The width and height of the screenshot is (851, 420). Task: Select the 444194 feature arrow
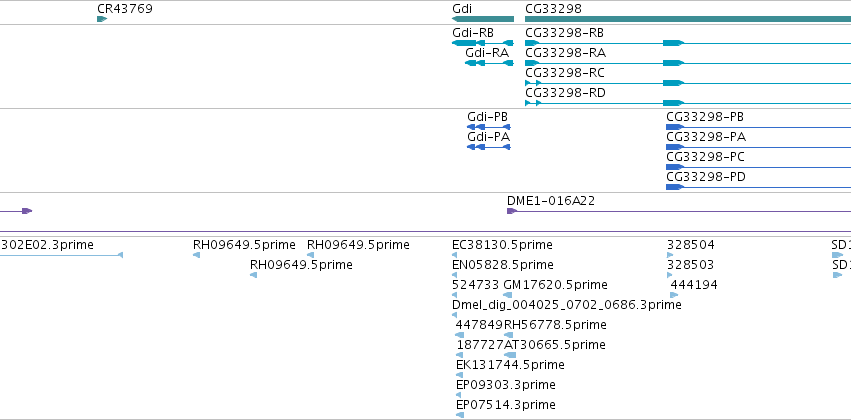(674, 295)
